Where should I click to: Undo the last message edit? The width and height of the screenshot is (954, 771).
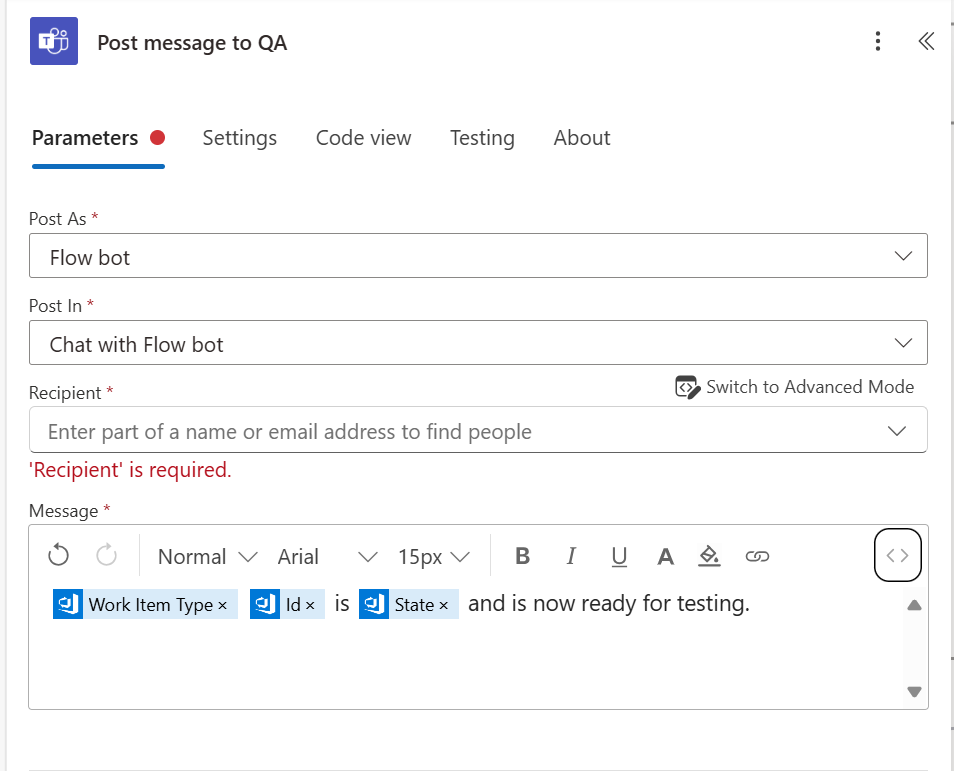[58, 556]
